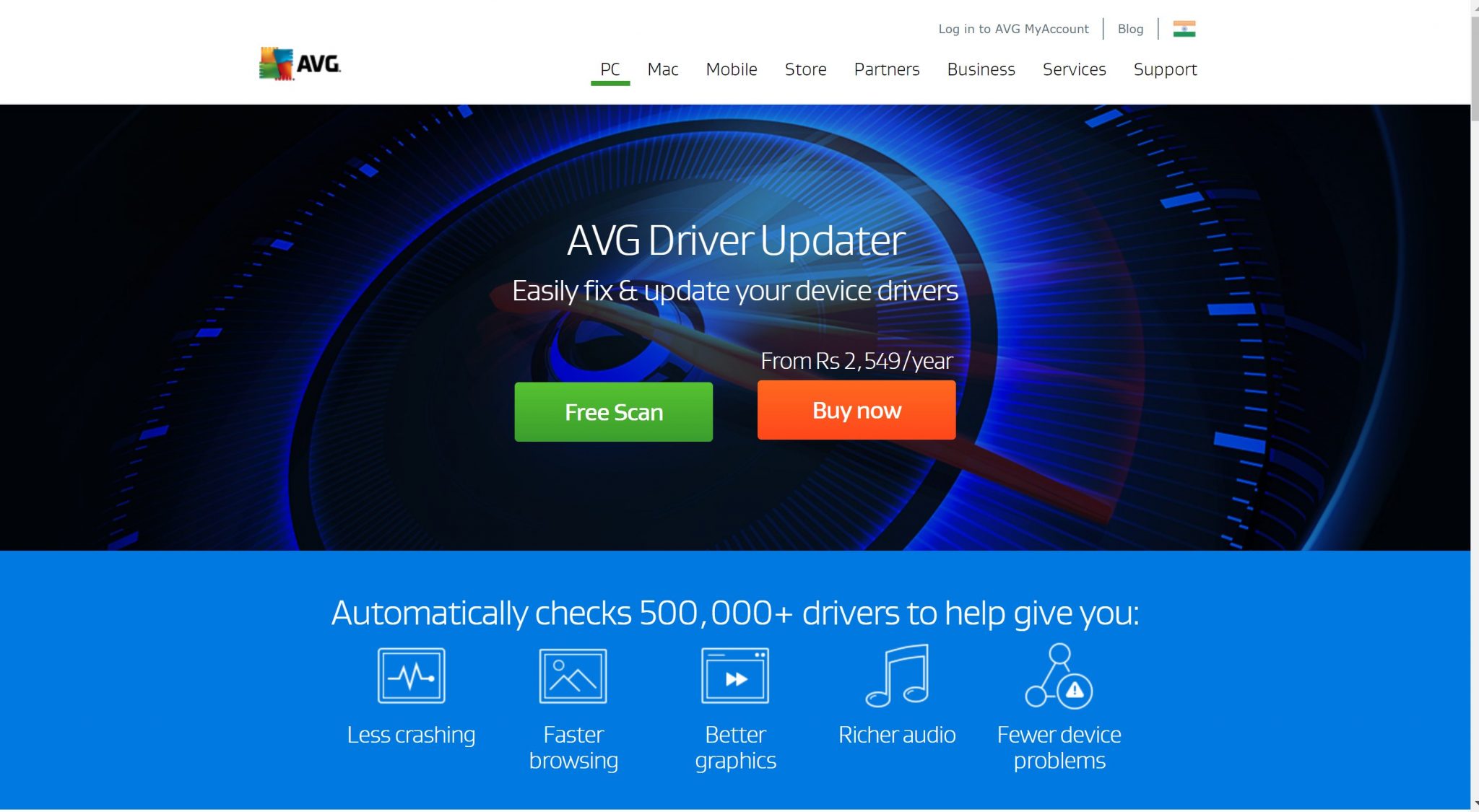Click the India flag icon in header

point(1184,27)
